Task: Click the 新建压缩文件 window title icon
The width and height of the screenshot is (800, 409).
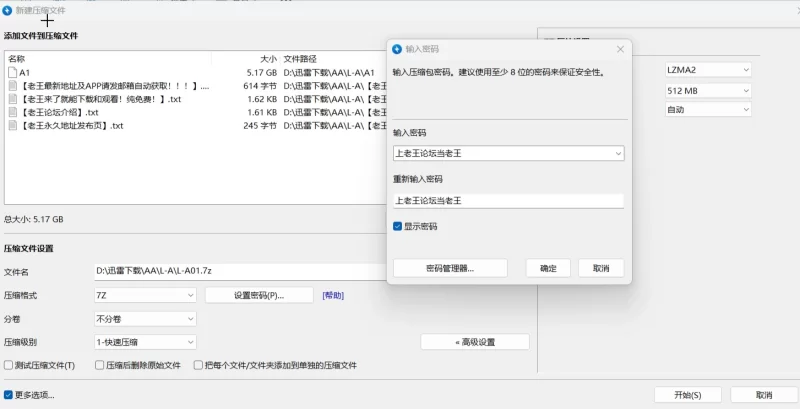Action: [8, 10]
